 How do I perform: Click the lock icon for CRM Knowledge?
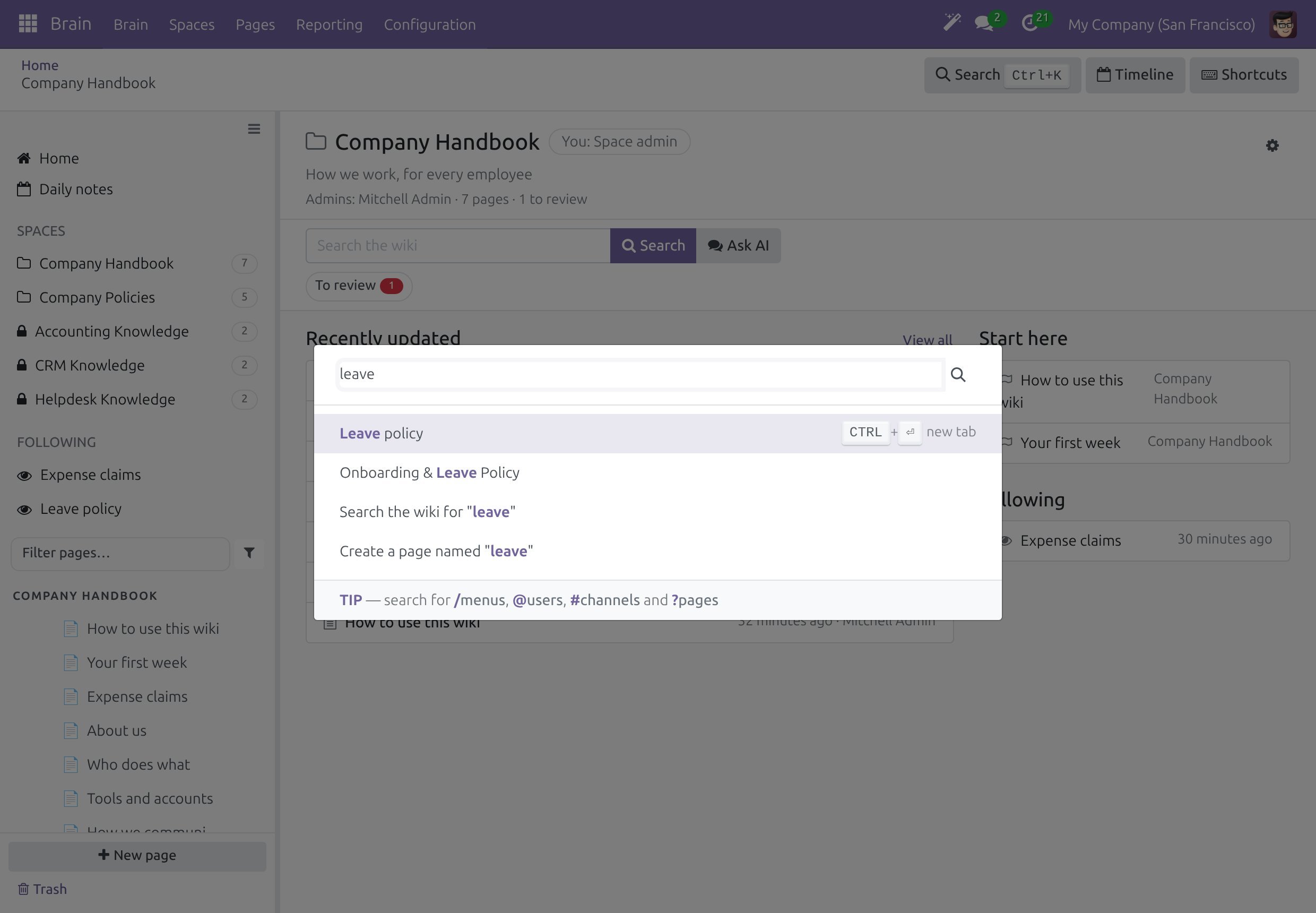point(22,364)
